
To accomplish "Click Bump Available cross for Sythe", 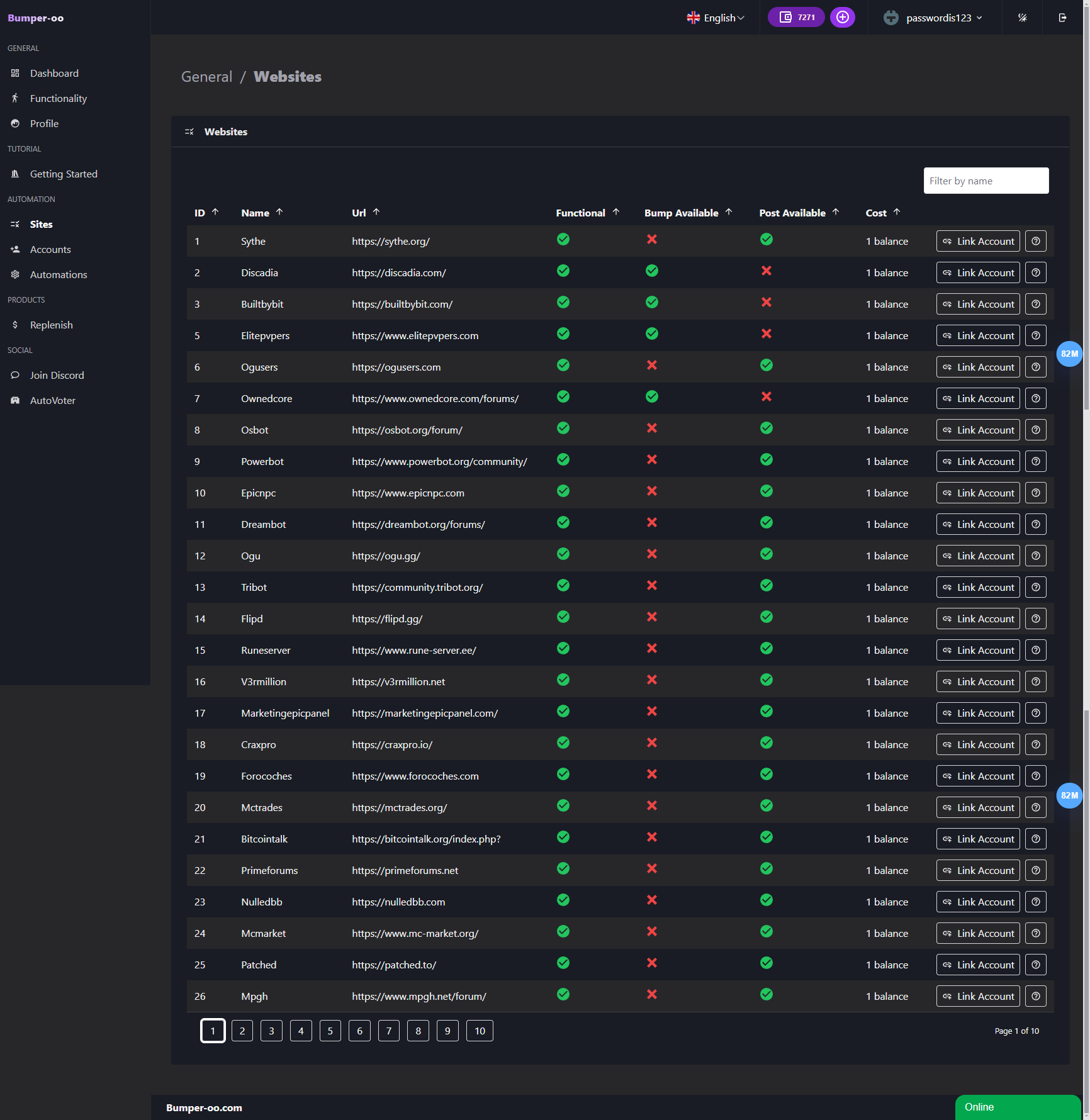I will [x=652, y=239].
